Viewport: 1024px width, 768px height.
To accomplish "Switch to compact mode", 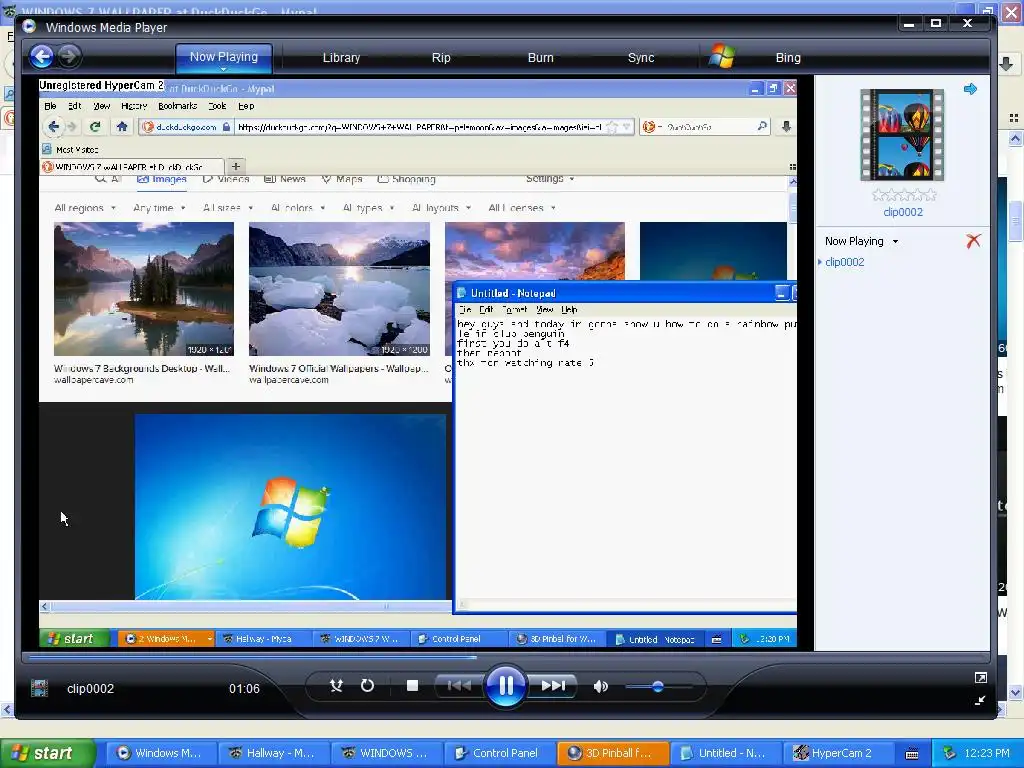I will 980,701.
